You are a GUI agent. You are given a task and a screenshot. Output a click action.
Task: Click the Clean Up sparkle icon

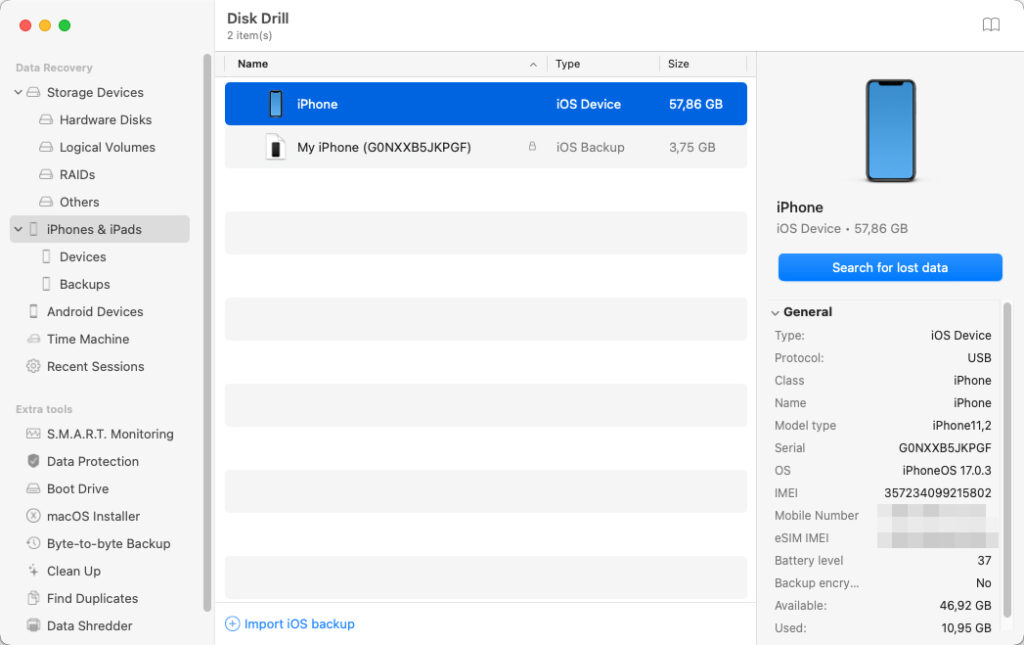[33, 571]
